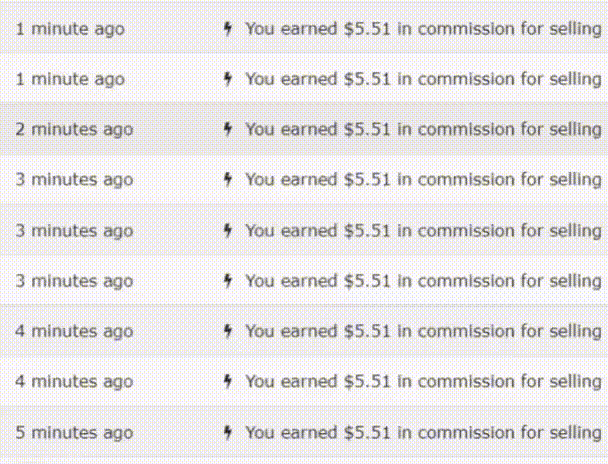The width and height of the screenshot is (608, 464).
Task: Select the lightning icon in the middle 3 minutes ago row
Action: tap(228, 230)
